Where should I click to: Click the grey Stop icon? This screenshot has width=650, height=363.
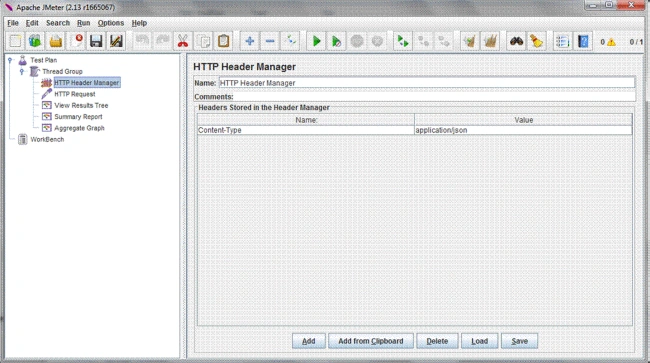point(357,41)
